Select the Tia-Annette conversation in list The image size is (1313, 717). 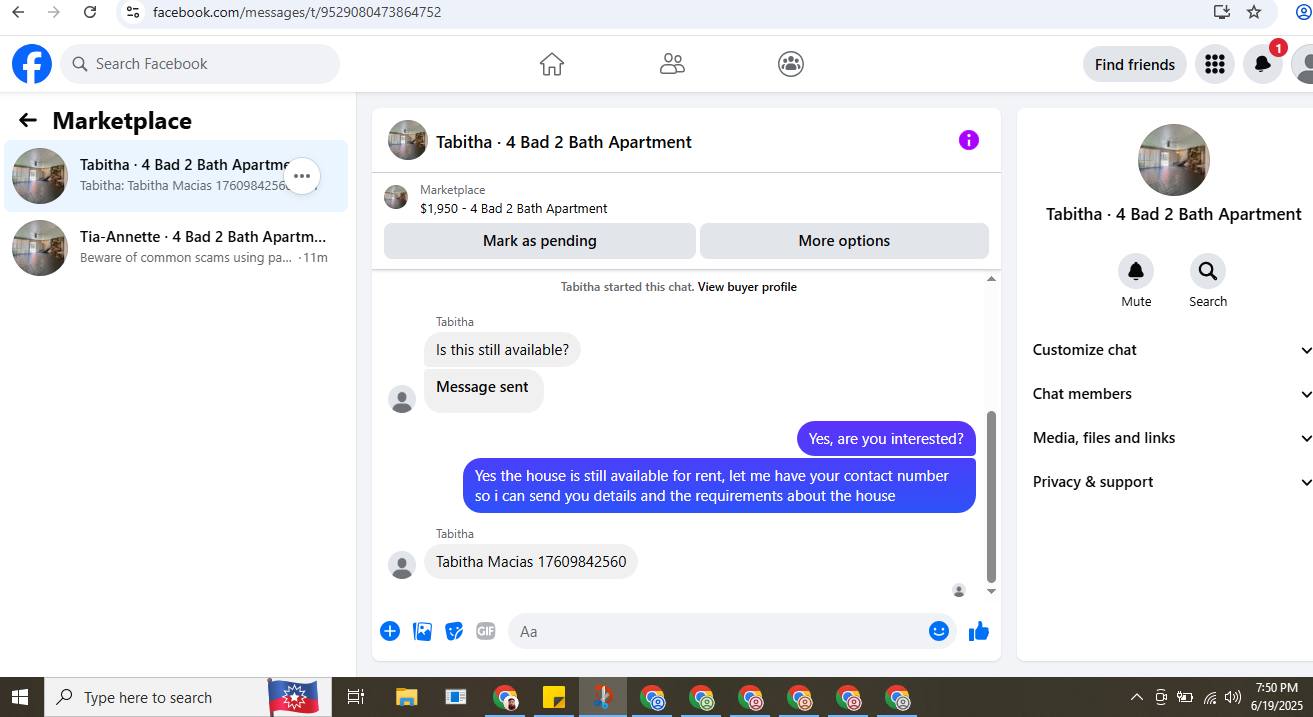point(176,248)
